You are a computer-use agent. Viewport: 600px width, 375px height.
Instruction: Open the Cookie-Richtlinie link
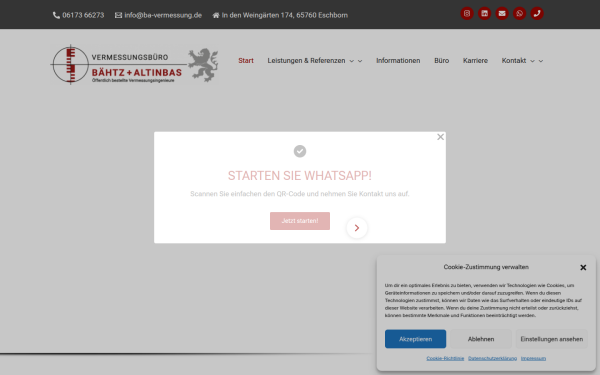point(445,359)
